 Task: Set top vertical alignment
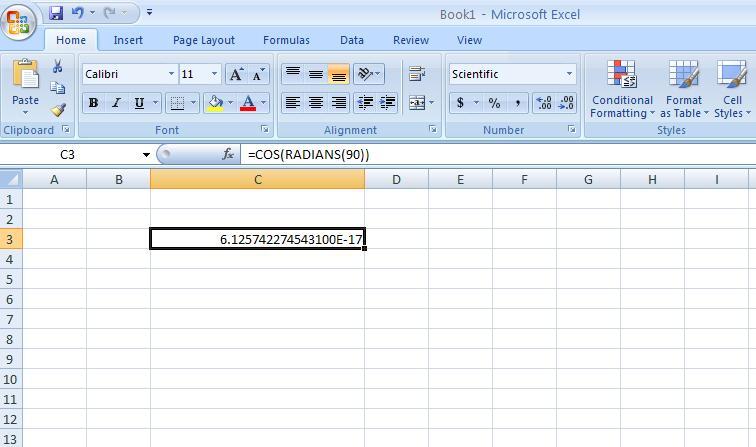(x=293, y=74)
